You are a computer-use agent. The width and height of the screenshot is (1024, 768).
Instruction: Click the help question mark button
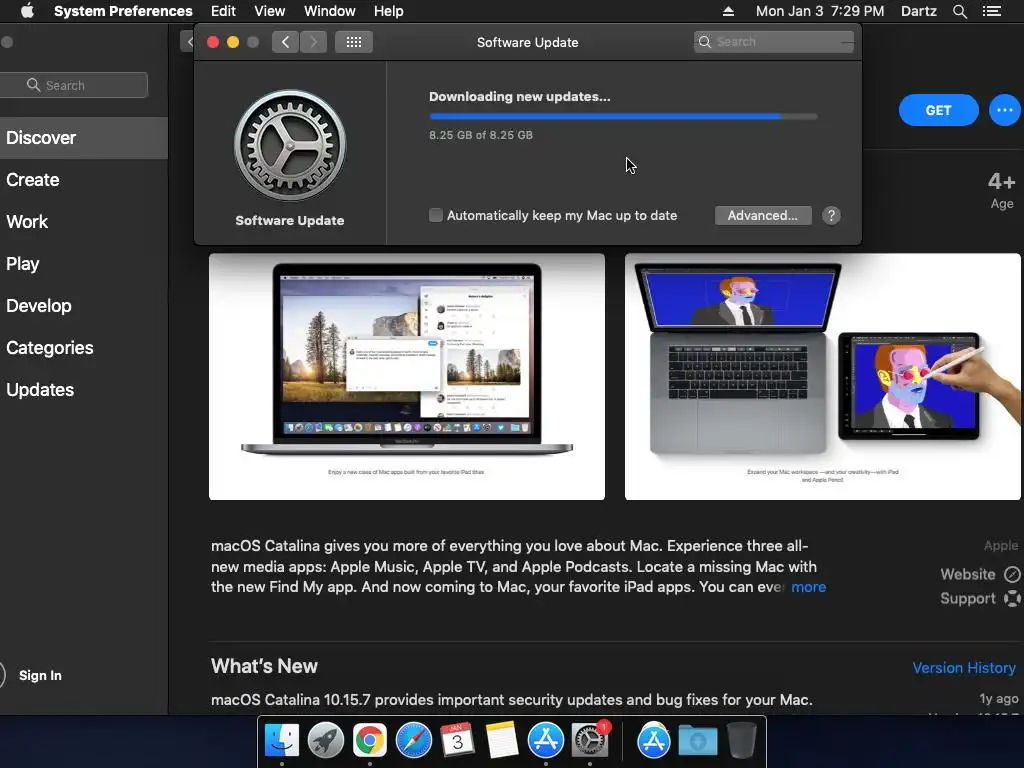coord(831,216)
